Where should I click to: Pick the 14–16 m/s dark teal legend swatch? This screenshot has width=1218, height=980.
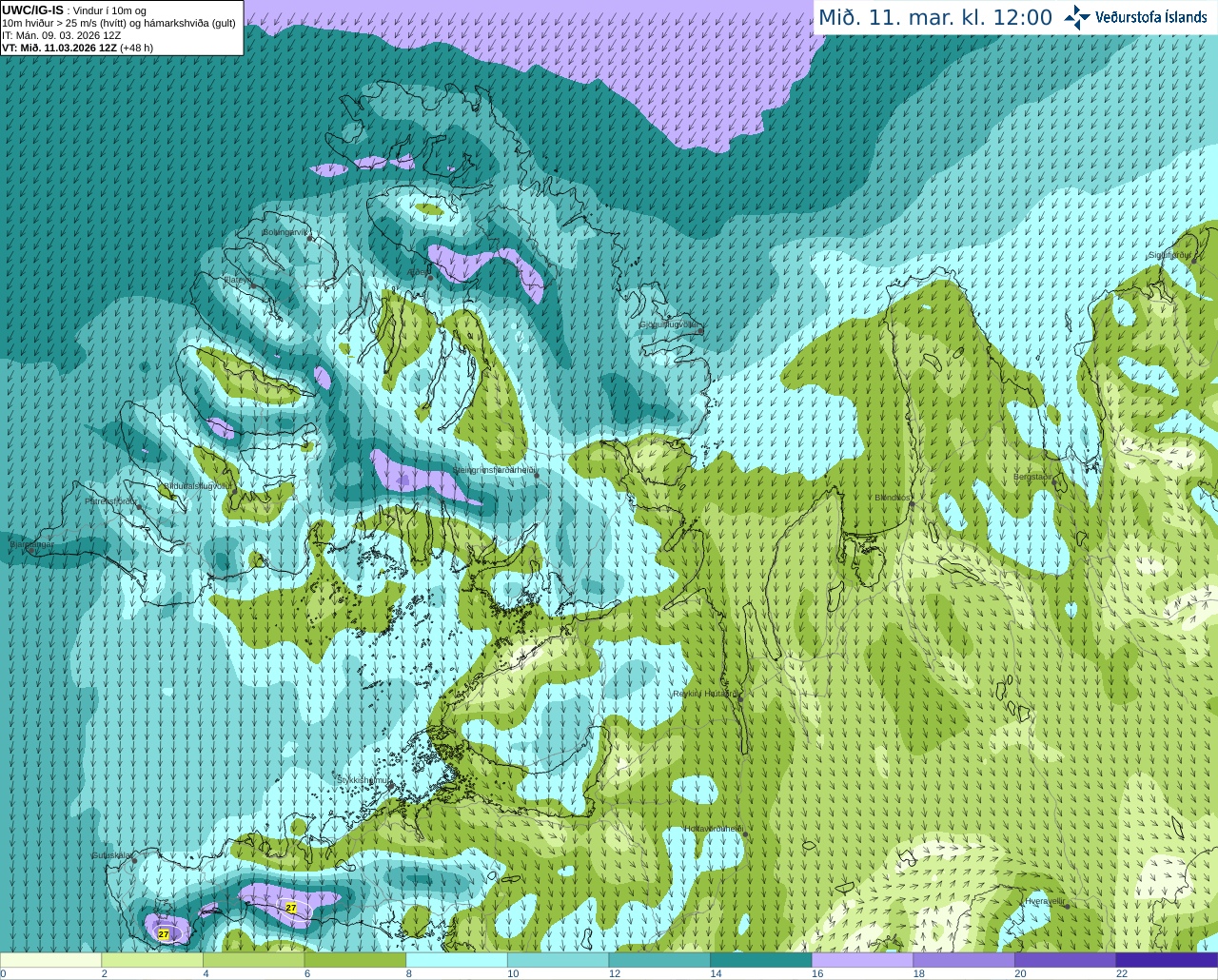point(760,960)
